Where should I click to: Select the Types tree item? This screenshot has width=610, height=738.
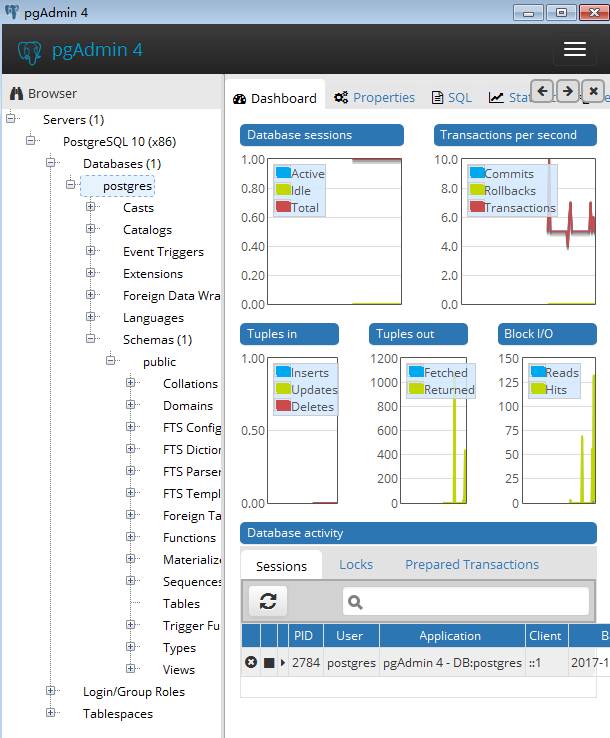[x=179, y=648]
